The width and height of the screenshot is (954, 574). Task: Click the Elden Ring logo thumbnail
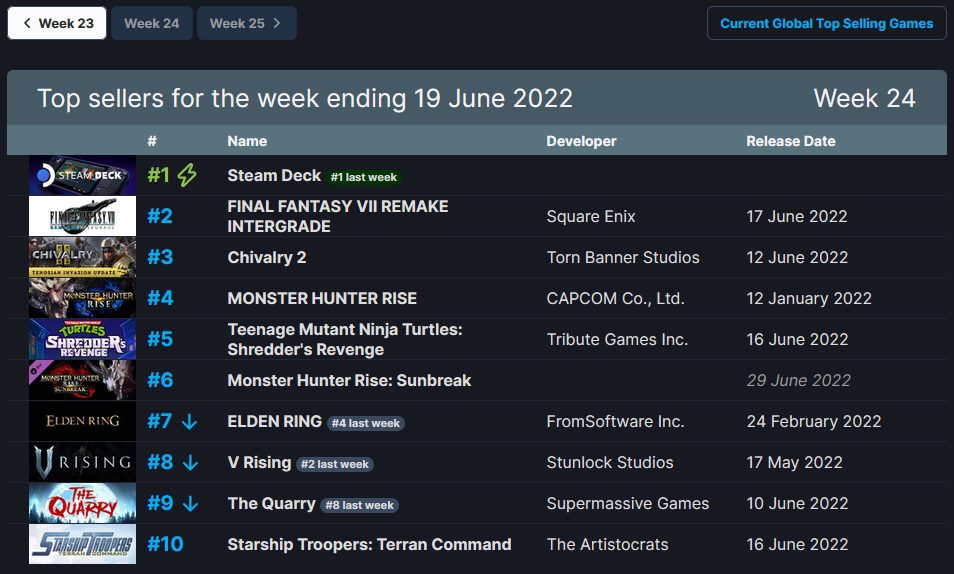pos(82,421)
